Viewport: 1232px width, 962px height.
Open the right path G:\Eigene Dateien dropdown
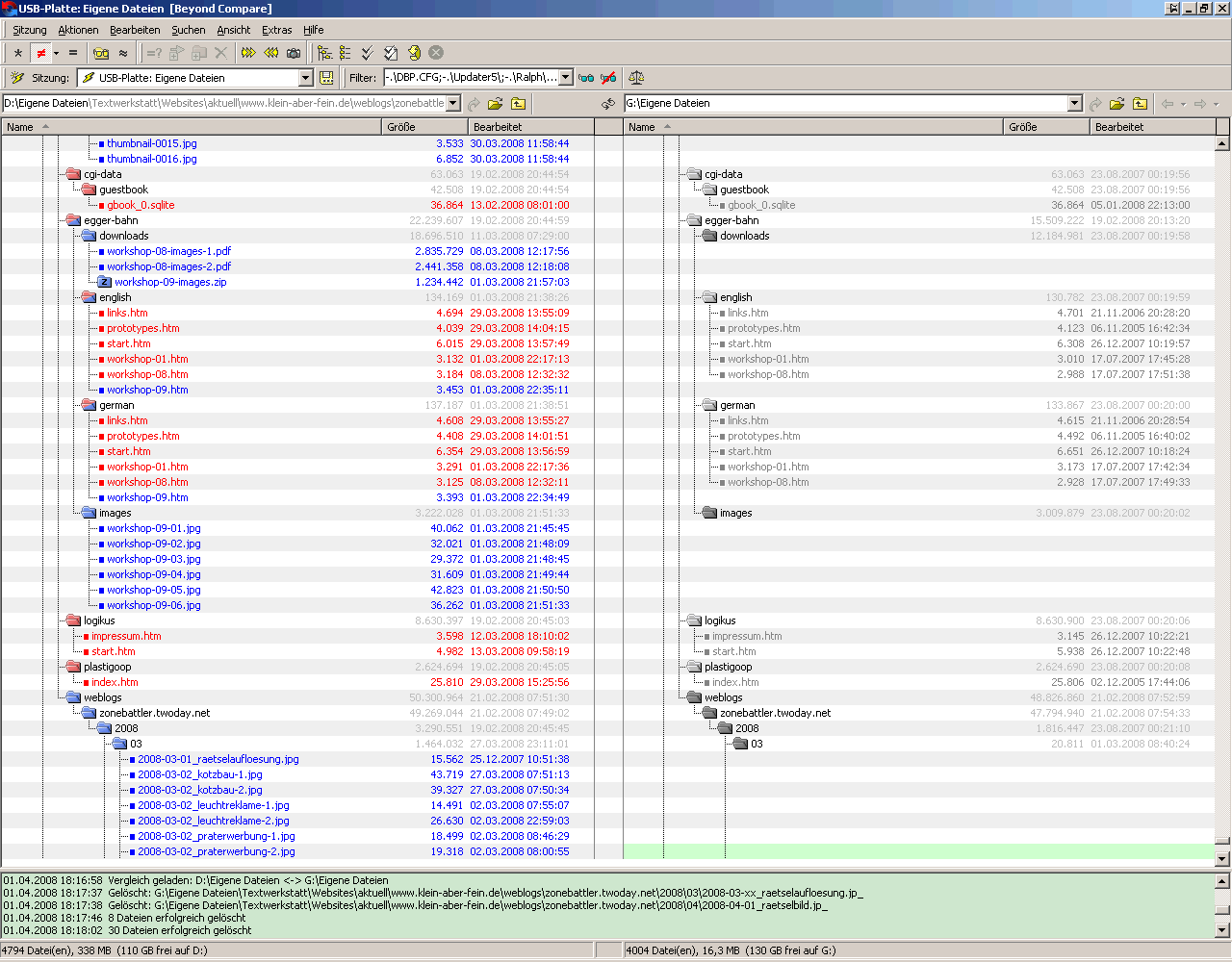[1075, 103]
